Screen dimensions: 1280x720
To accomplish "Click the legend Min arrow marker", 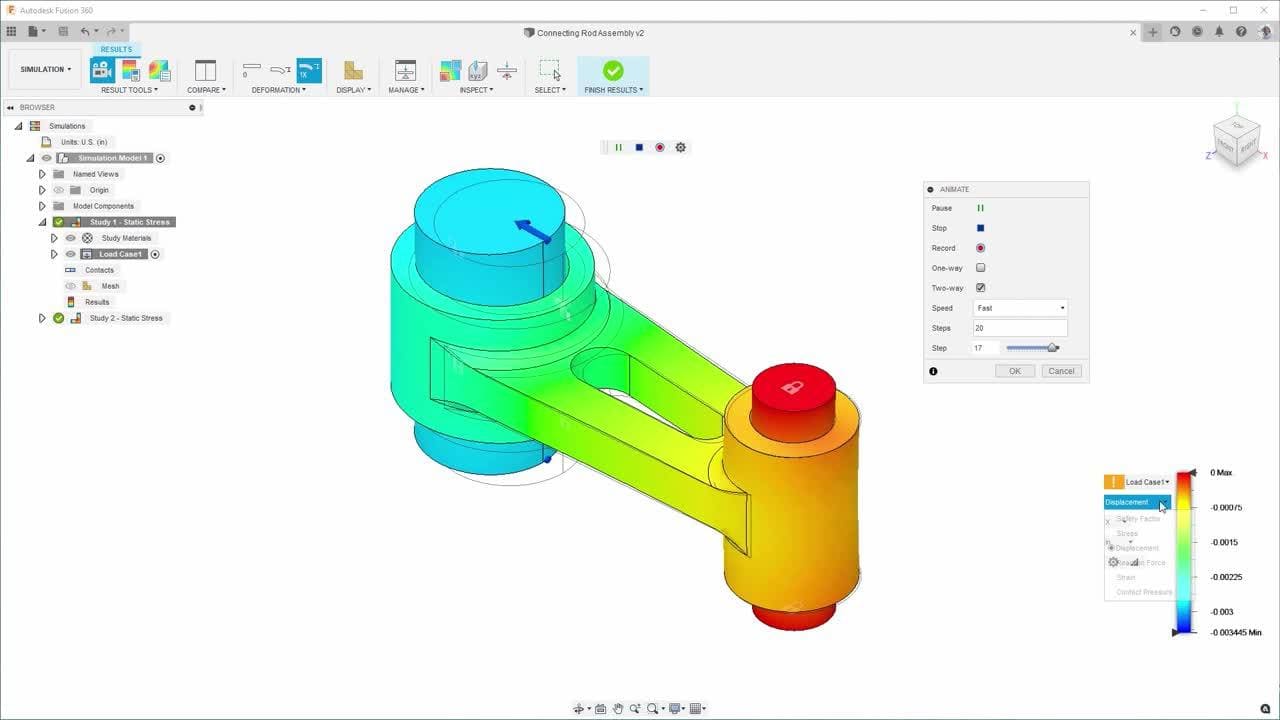I will point(1176,632).
